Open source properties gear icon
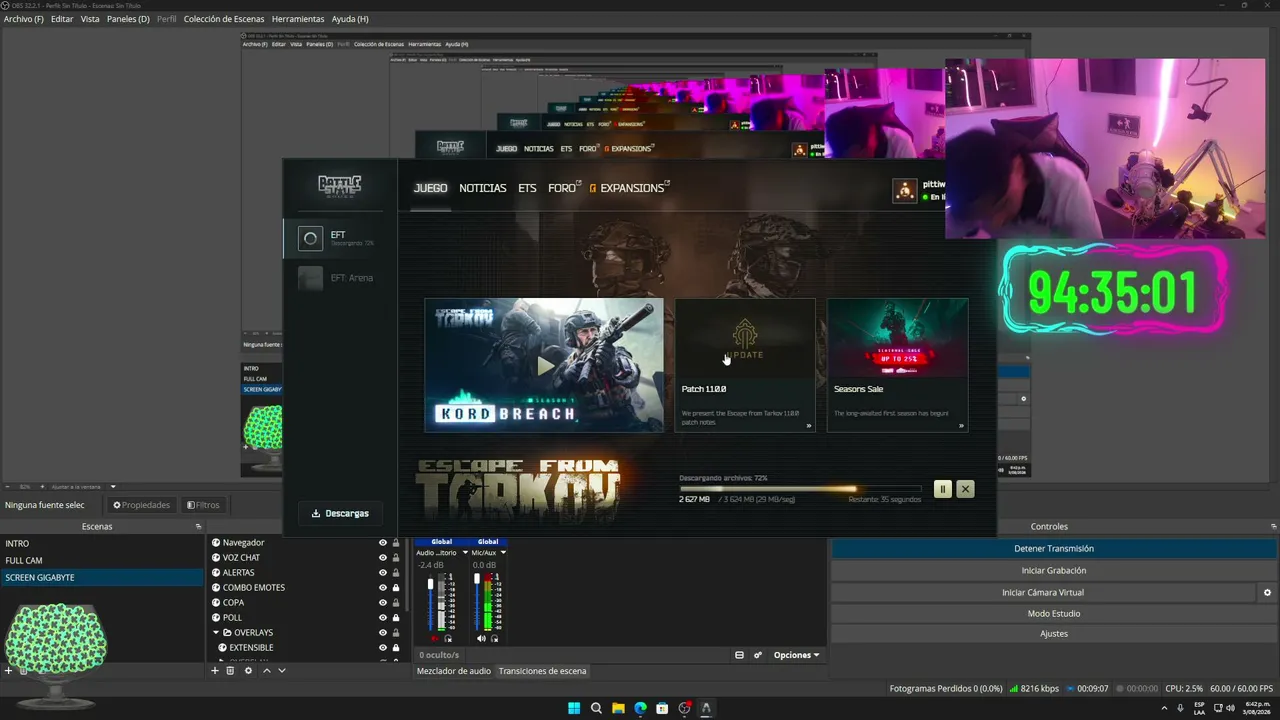This screenshot has height=720, width=1280. coord(248,671)
